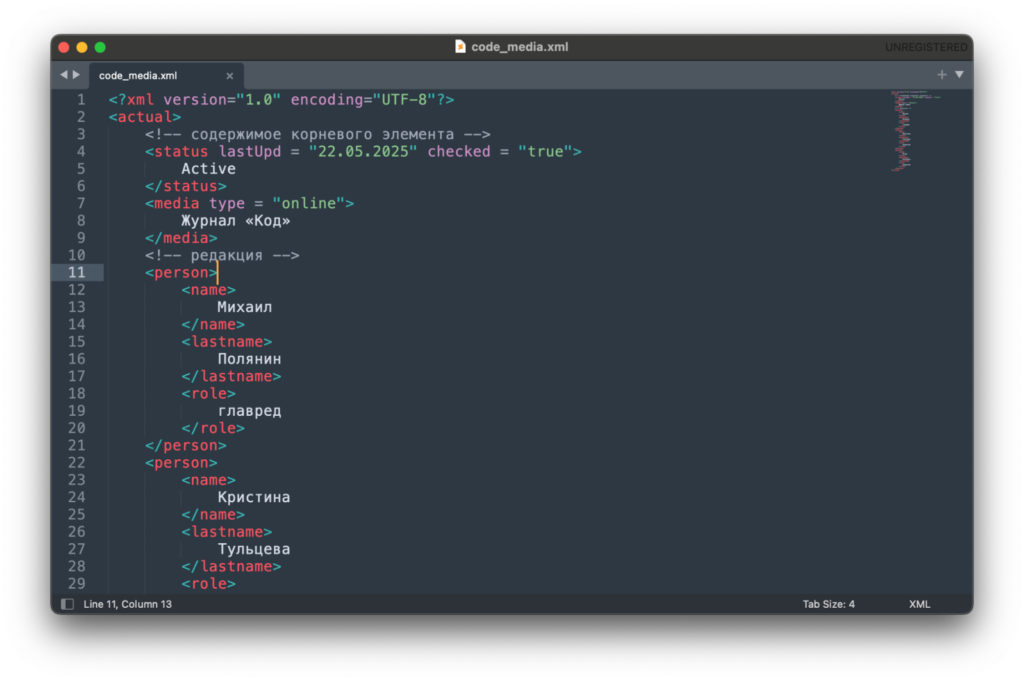
Task: Open the XML syntax selector
Action: click(918, 603)
